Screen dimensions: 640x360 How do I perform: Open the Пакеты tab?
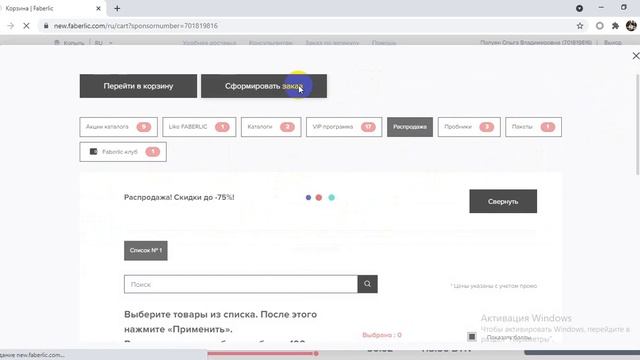point(533,127)
